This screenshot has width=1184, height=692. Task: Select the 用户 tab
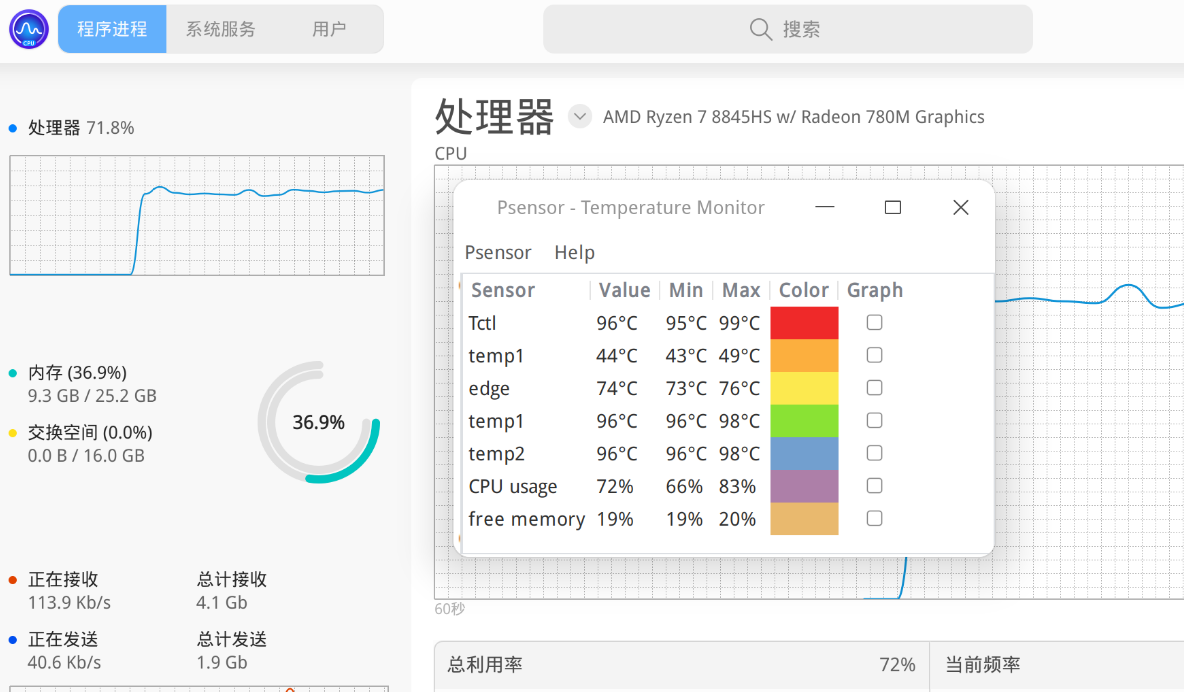tap(329, 29)
